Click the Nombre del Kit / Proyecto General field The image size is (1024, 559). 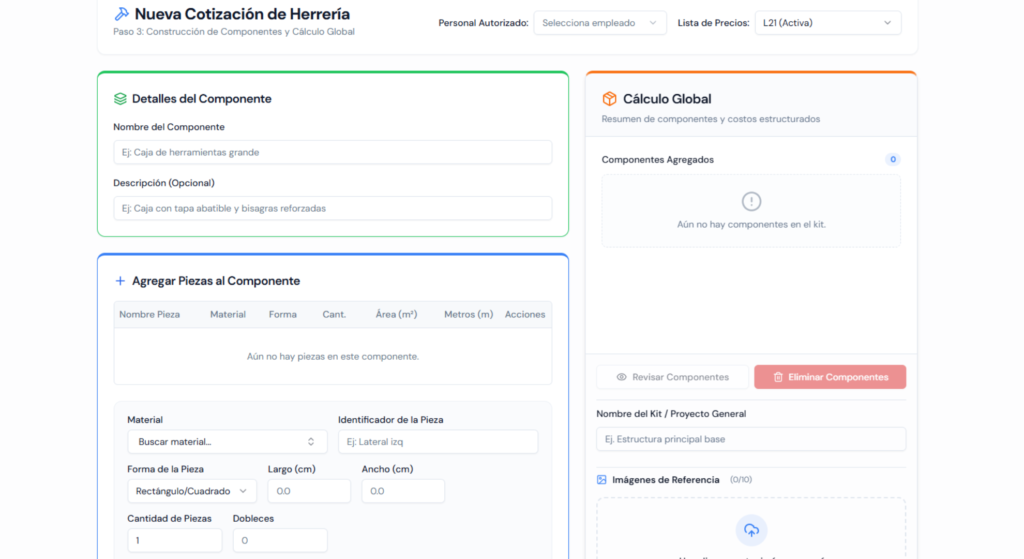(x=751, y=439)
